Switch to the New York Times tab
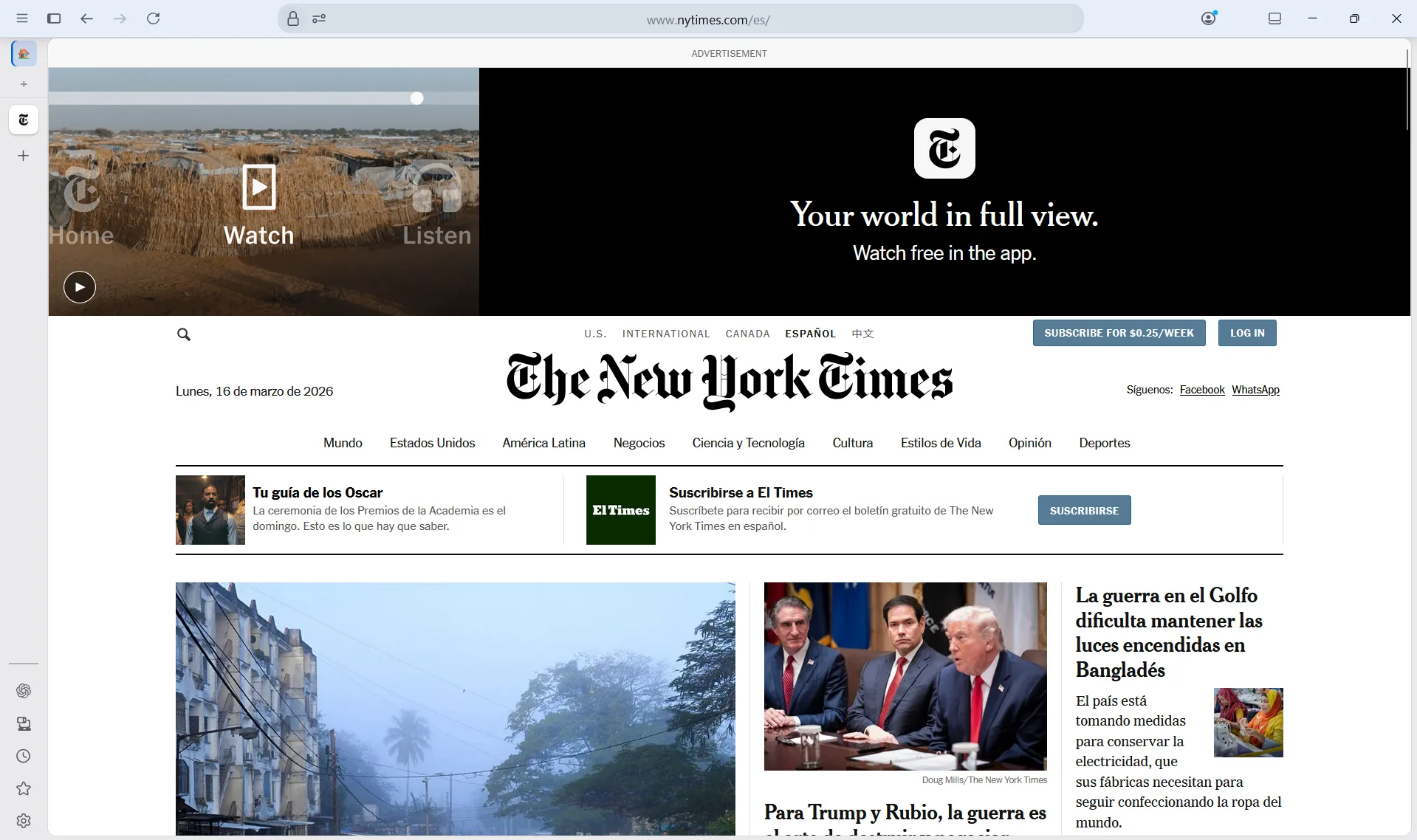The height and width of the screenshot is (840, 1417). tap(24, 120)
